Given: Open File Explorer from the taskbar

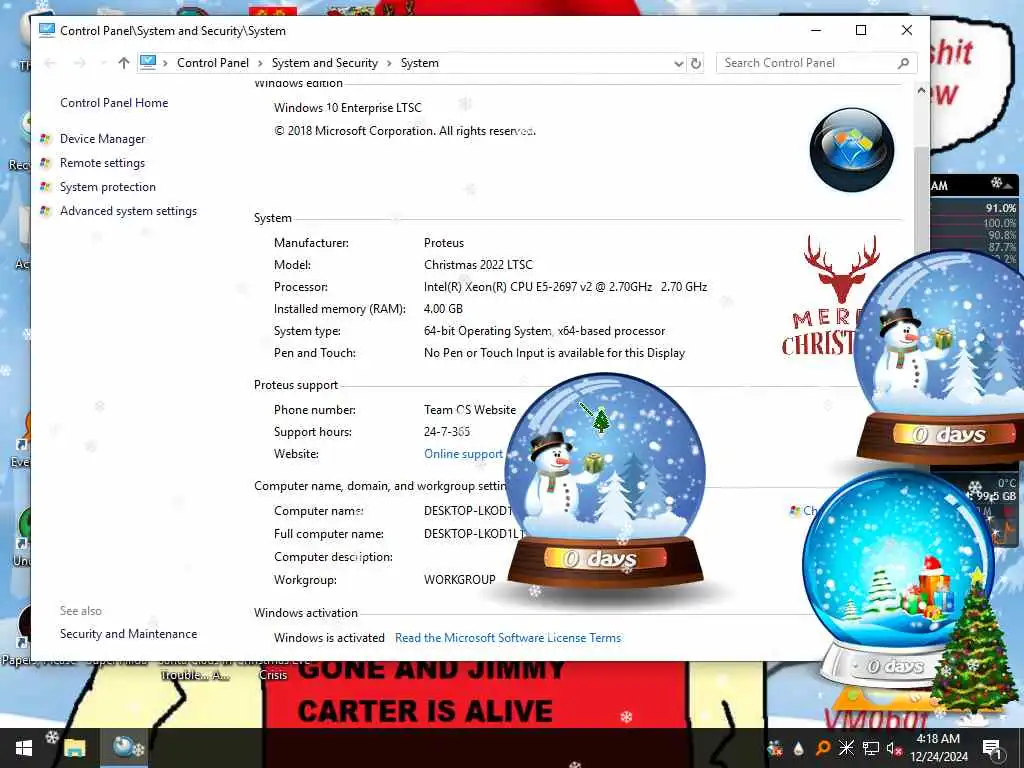Looking at the screenshot, I should (74, 748).
